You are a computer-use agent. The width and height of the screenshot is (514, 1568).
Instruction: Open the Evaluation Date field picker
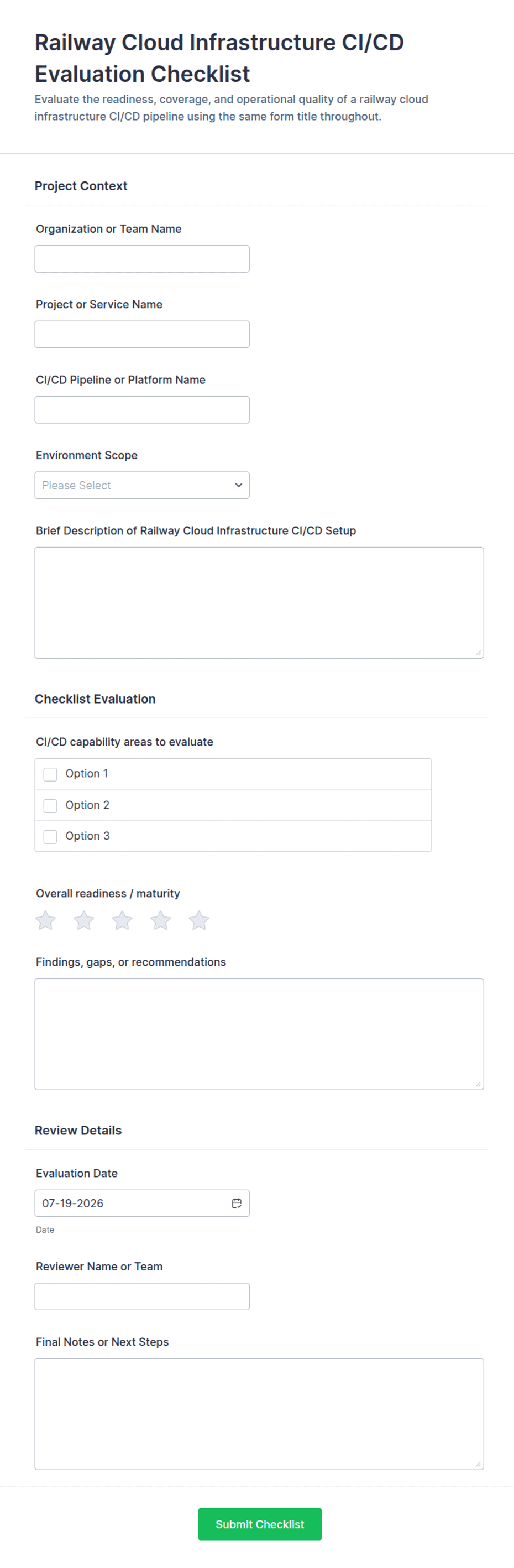tap(141, 1203)
